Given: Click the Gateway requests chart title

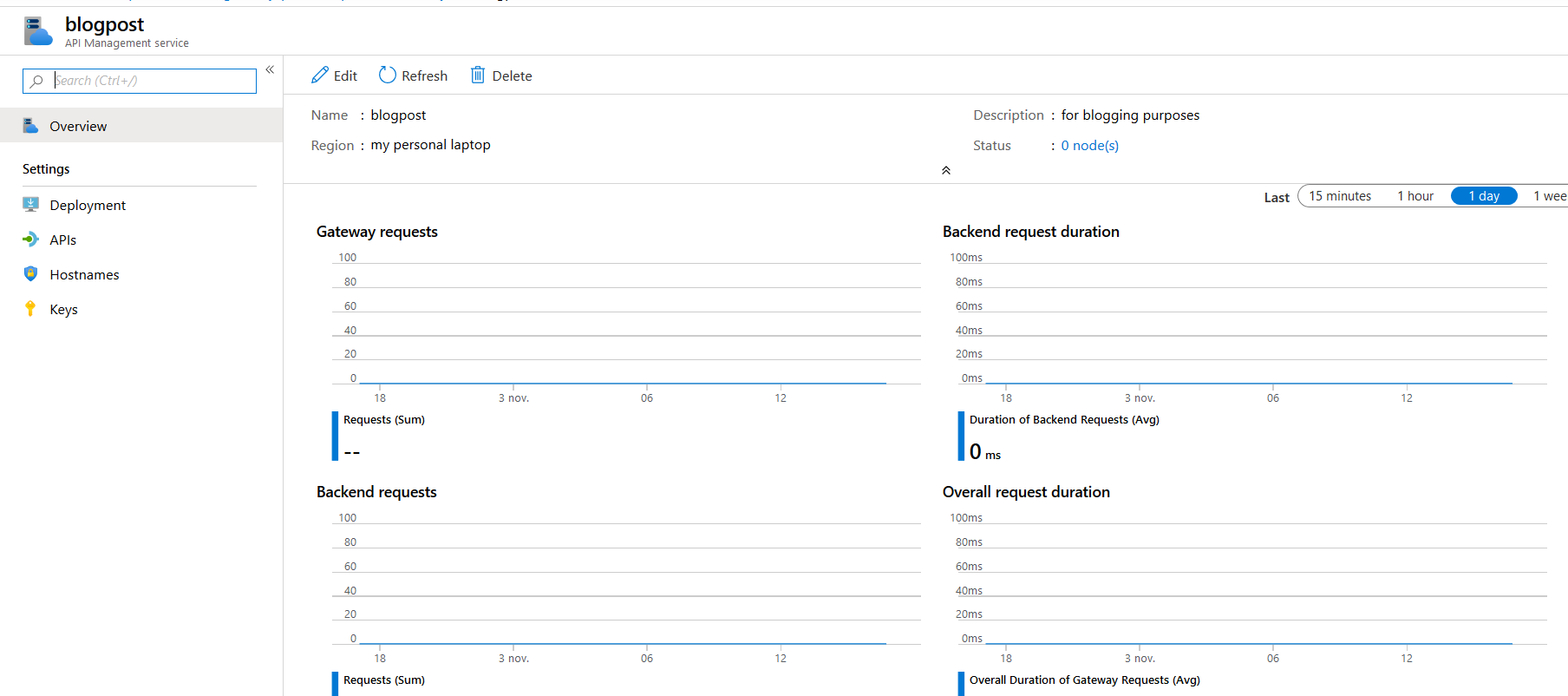Looking at the screenshot, I should (377, 232).
